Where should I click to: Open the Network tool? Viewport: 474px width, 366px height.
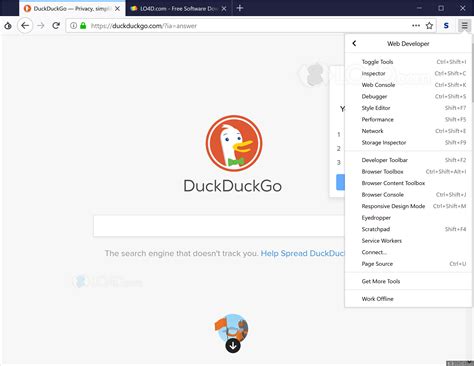click(408, 131)
